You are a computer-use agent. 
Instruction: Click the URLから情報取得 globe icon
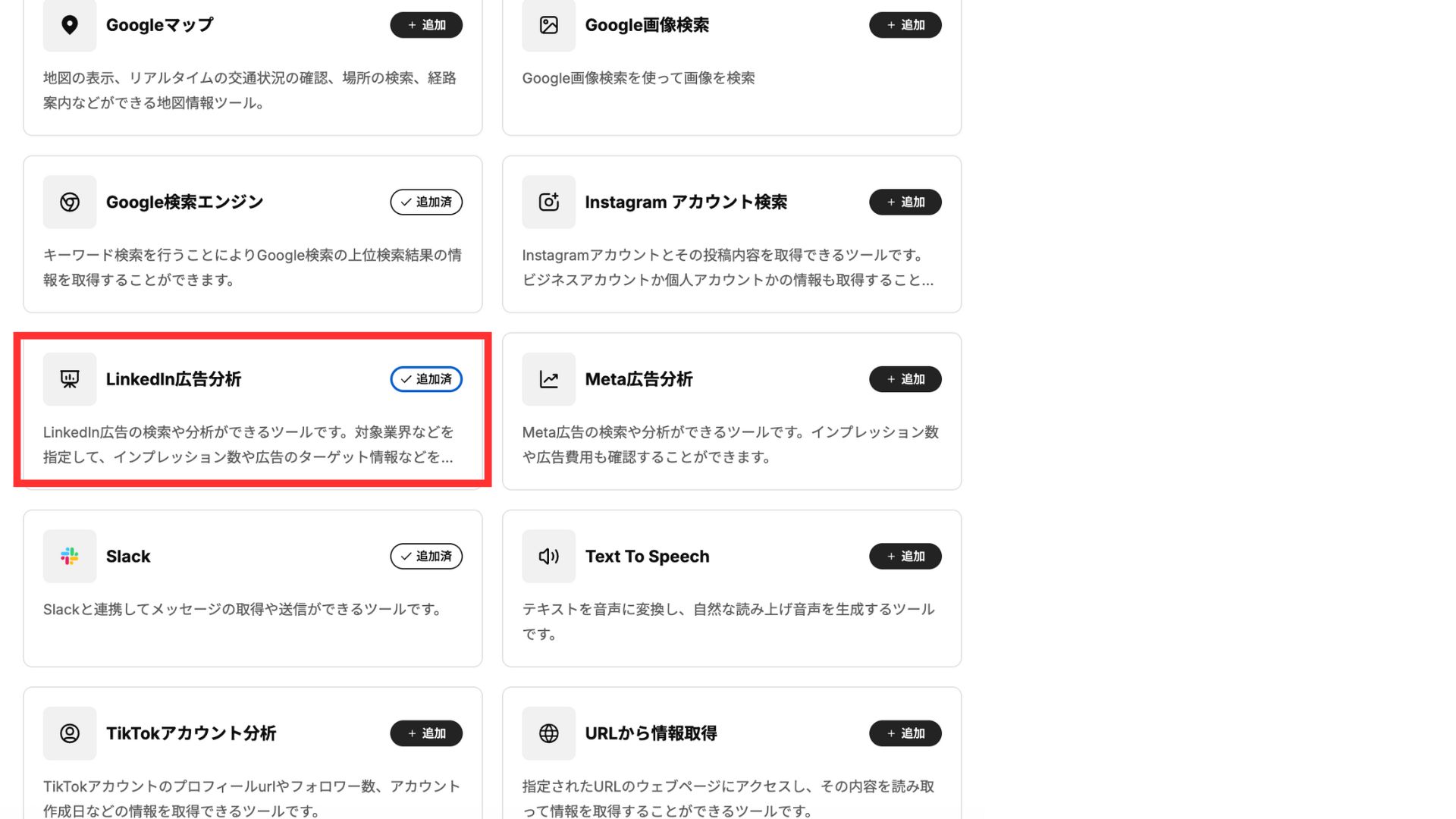coord(548,733)
